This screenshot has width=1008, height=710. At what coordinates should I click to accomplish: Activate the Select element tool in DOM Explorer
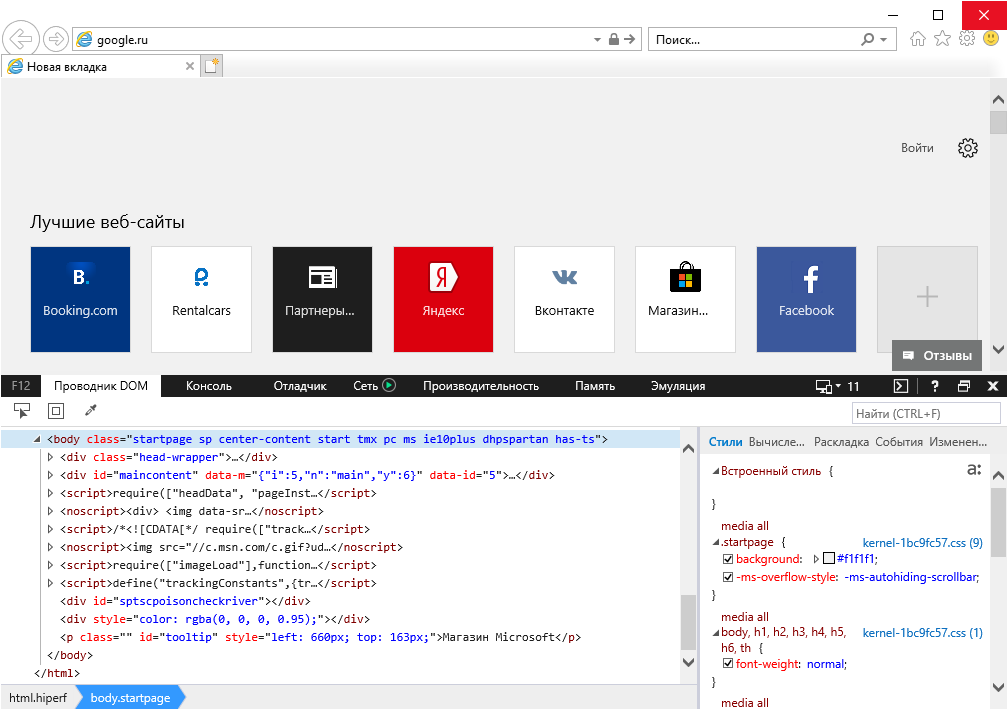pos(22,410)
